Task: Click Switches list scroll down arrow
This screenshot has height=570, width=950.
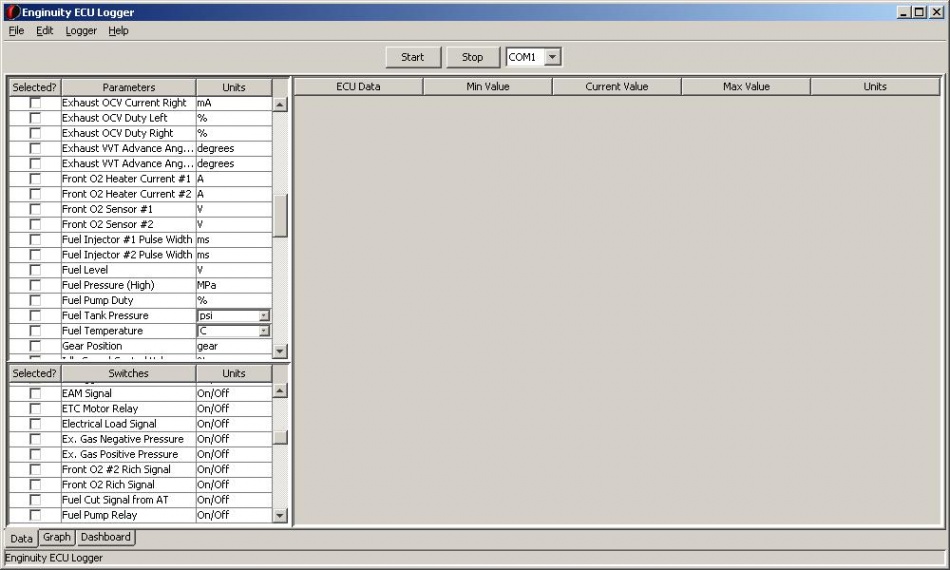Action: coord(280,515)
